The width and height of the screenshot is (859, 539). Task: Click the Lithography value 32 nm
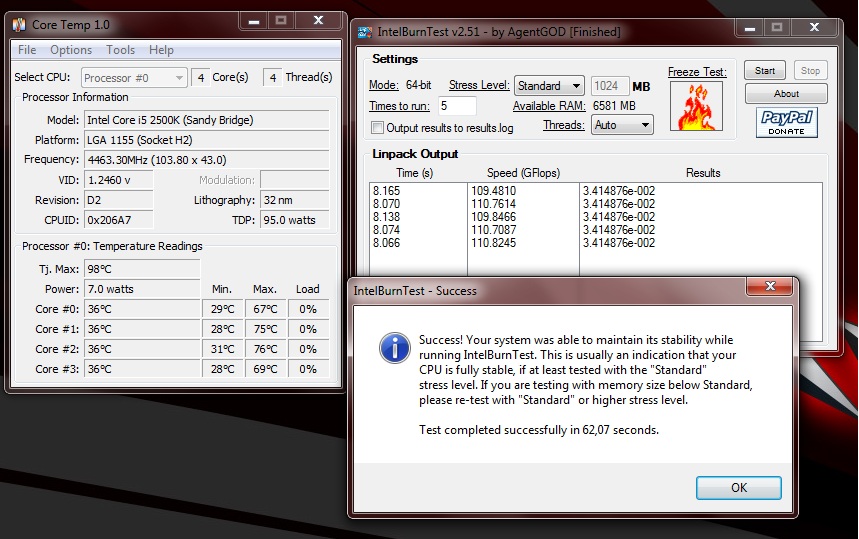pyautogui.click(x=295, y=200)
